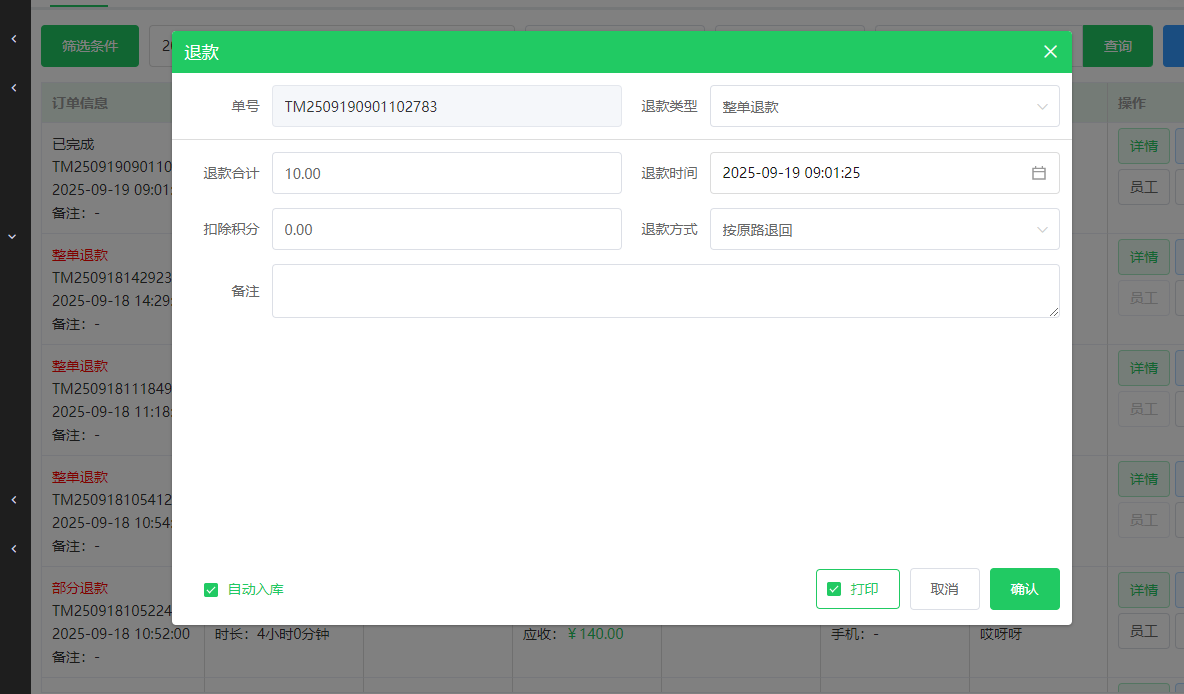1184x694 pixels.
Task: Click the chevron arrow of 退款类型 selector
Action: coord(1042,107)
